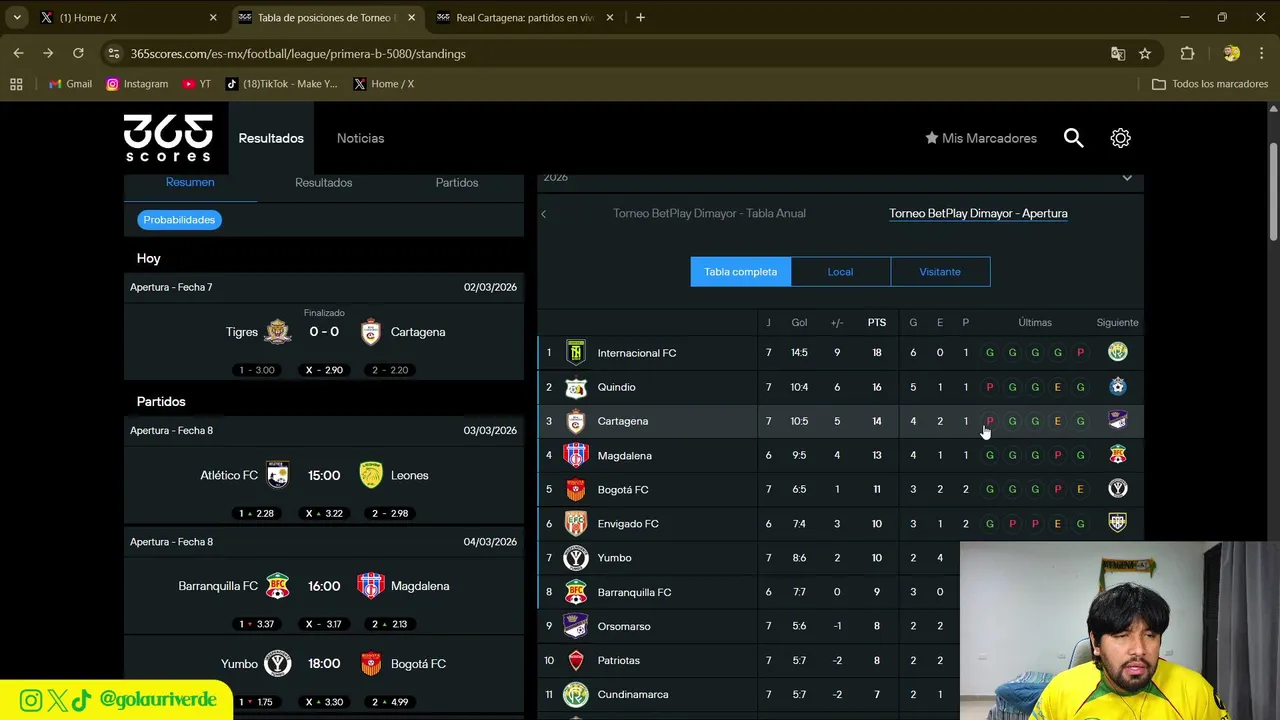Go back with the browser back arrow
The image size is (1280, 720).
[x=18, y=53]
